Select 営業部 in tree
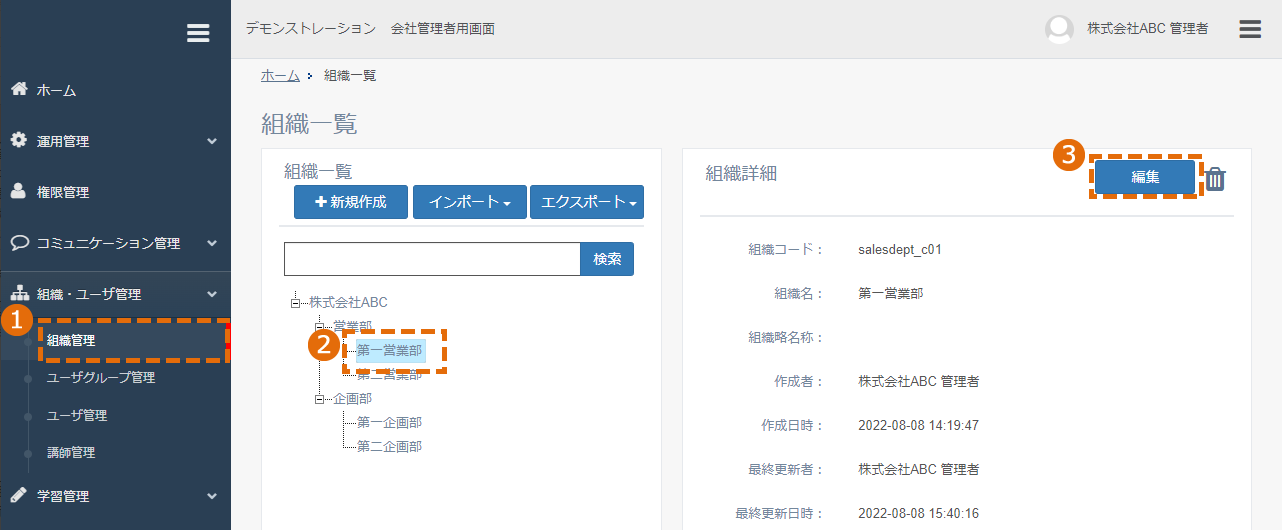The height and width of the screenshot is (530, 1282). [x=353, y=326]
